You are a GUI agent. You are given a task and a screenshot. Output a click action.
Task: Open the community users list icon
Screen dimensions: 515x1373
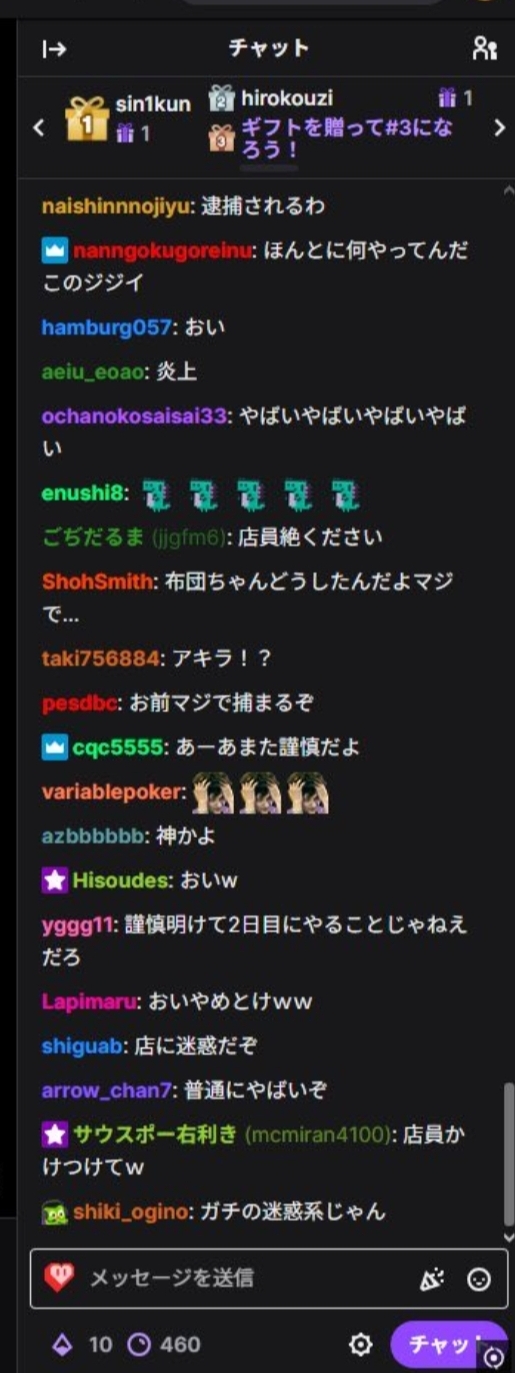485,48
